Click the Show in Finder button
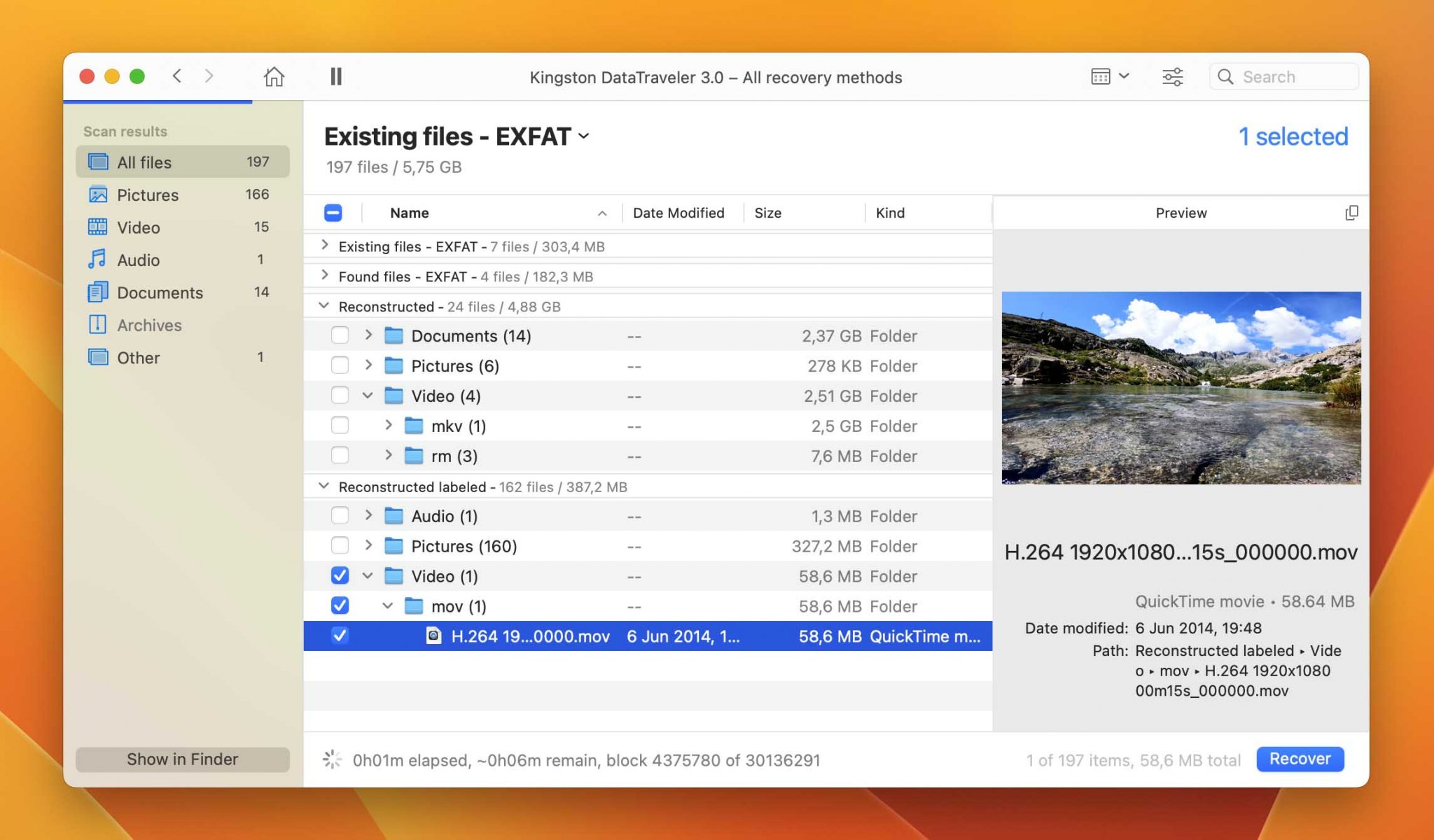This screenshot has height=840, width=1434. (x=182, y=759)
